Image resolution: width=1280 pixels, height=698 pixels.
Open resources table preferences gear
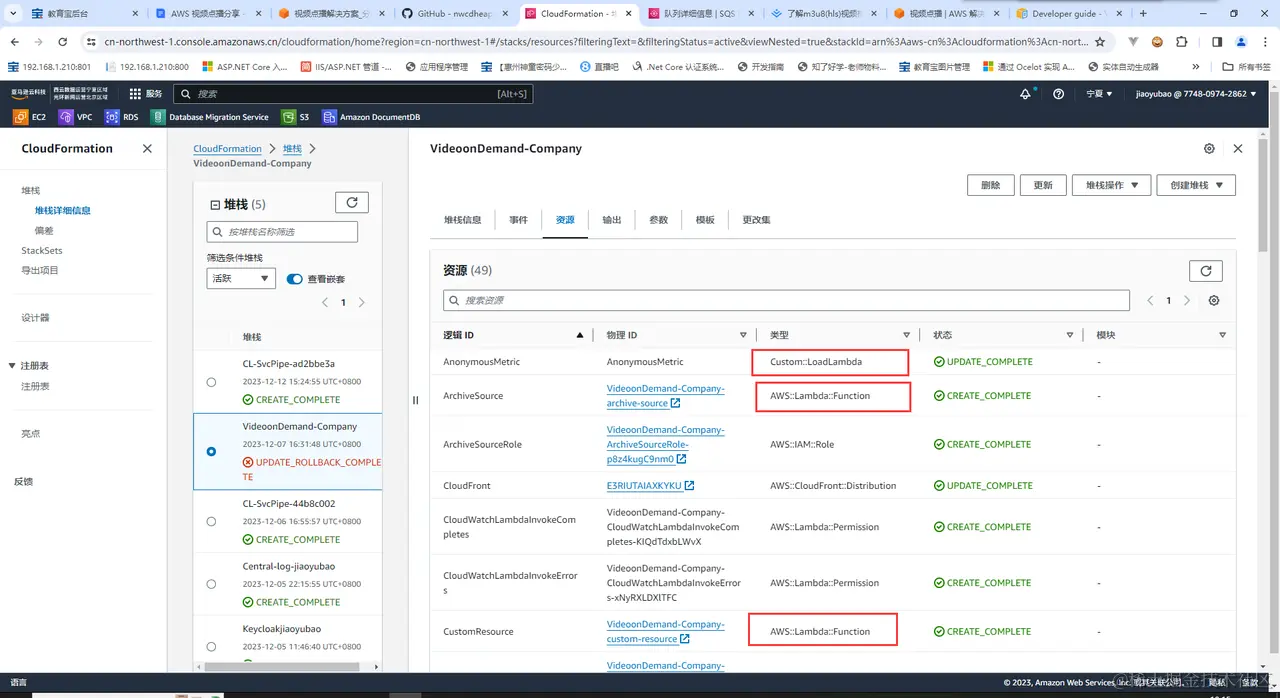(1214, 300)
